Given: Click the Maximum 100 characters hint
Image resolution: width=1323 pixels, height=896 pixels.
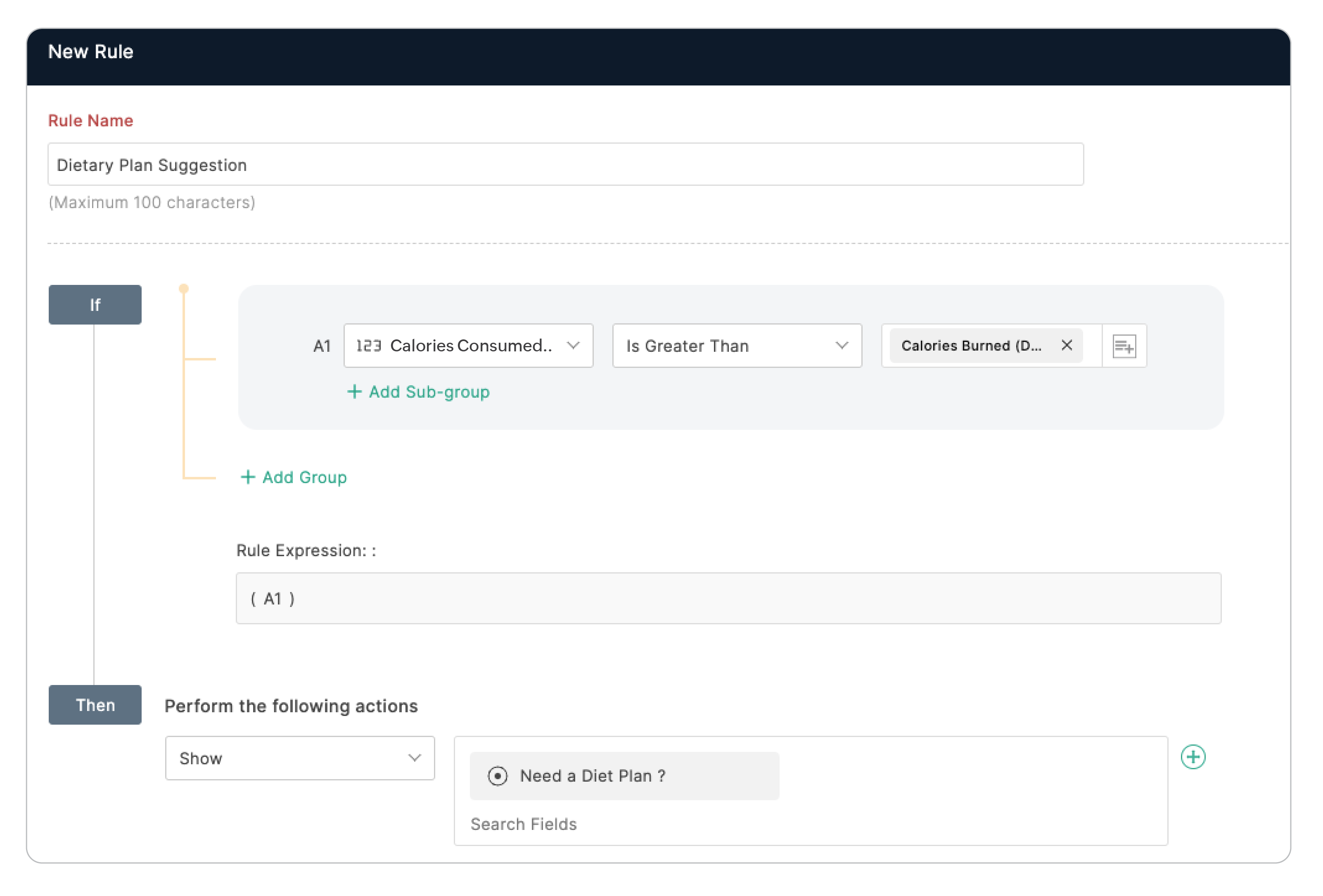Looking at the screenshot, I should (x=152, y=202).
